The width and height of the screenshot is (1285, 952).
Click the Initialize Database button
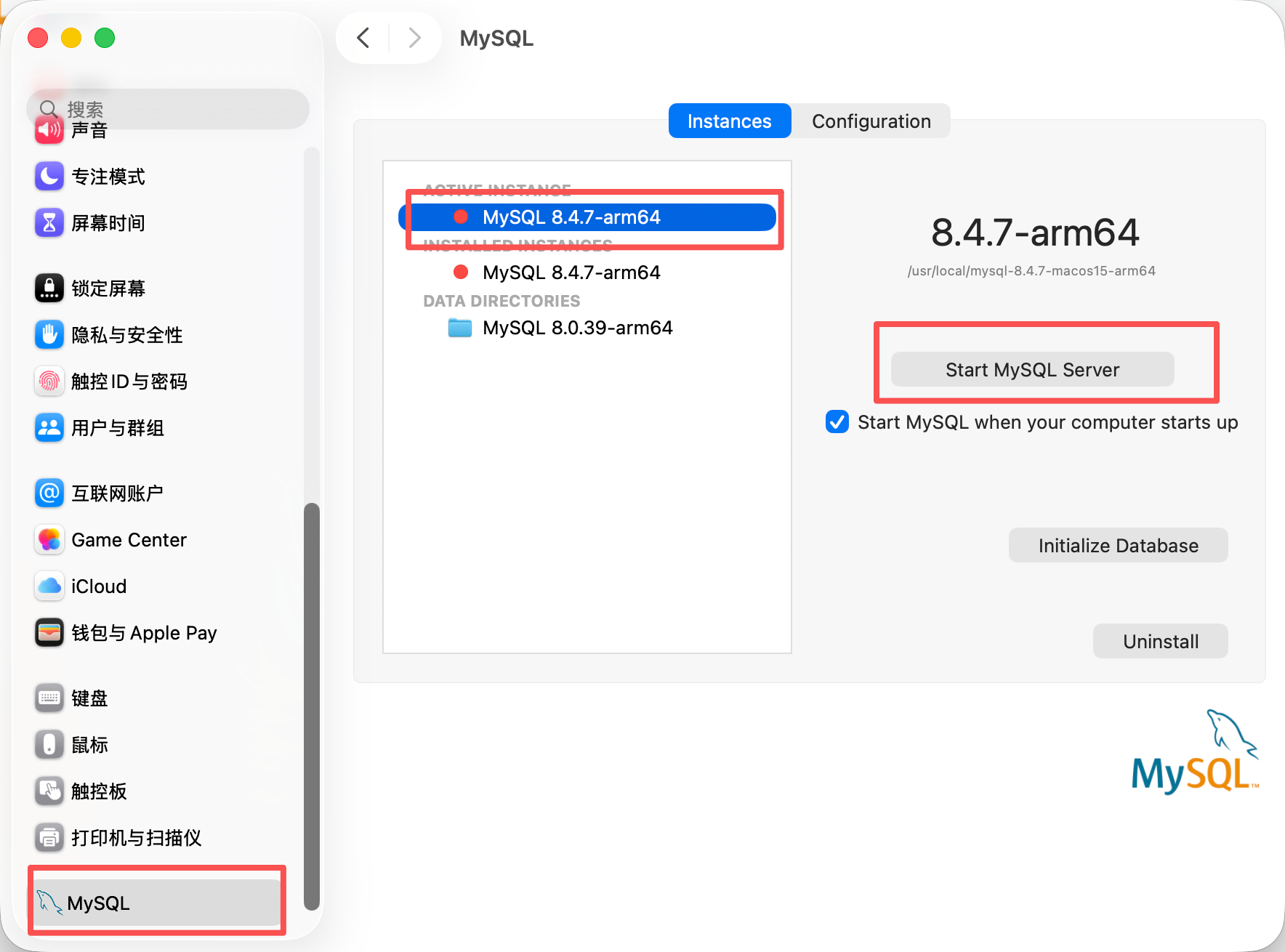pyautogui.click(x=1118, y=546)
